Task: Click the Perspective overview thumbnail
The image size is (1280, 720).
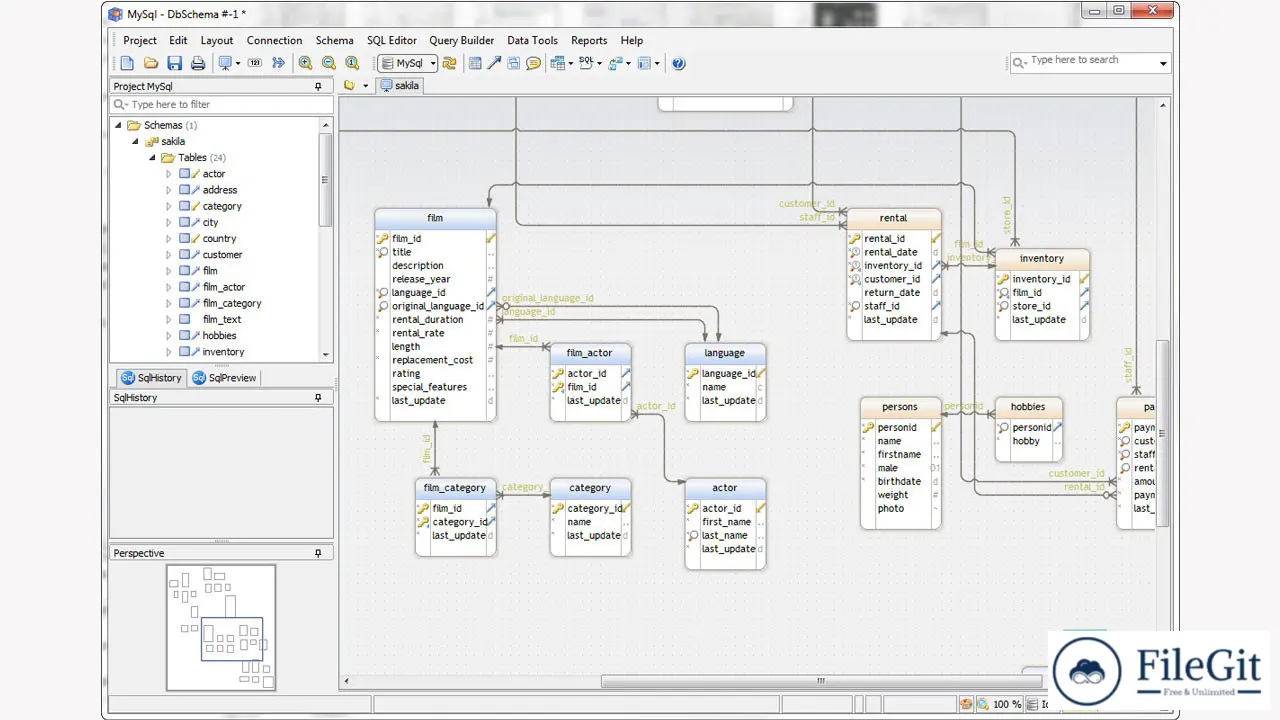Action: [221, 627]
